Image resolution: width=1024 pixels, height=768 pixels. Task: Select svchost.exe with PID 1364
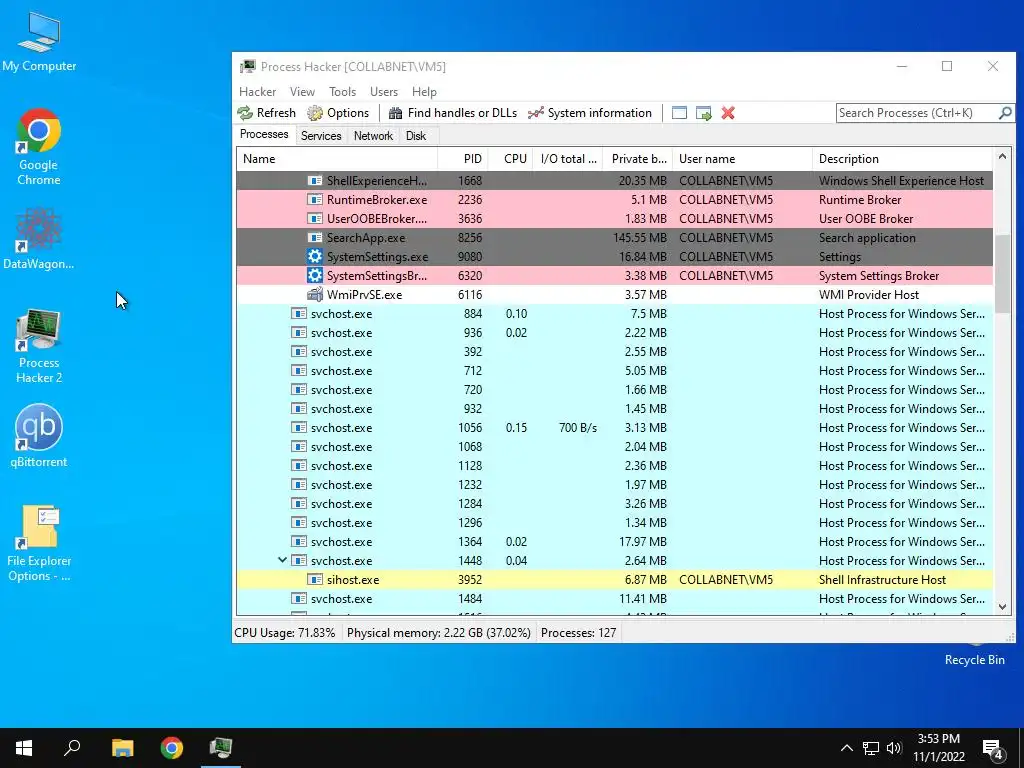pyautogui.click(x=615, y=542)
